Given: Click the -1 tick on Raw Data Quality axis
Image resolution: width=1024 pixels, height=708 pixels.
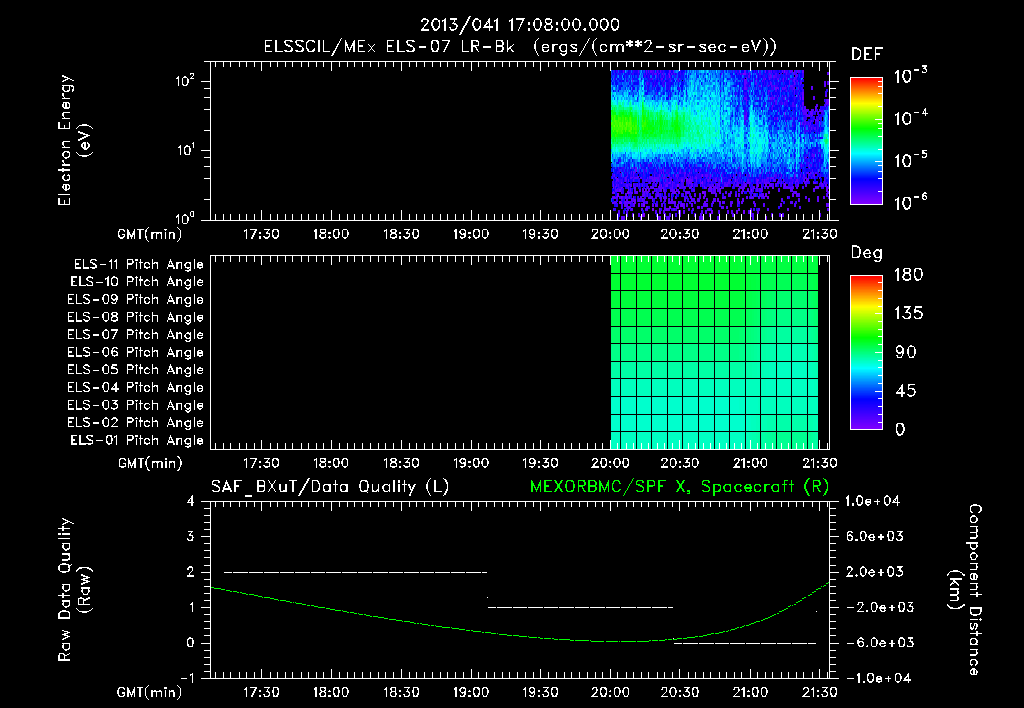Looking at the screenshot, I should tap(188, 679).
